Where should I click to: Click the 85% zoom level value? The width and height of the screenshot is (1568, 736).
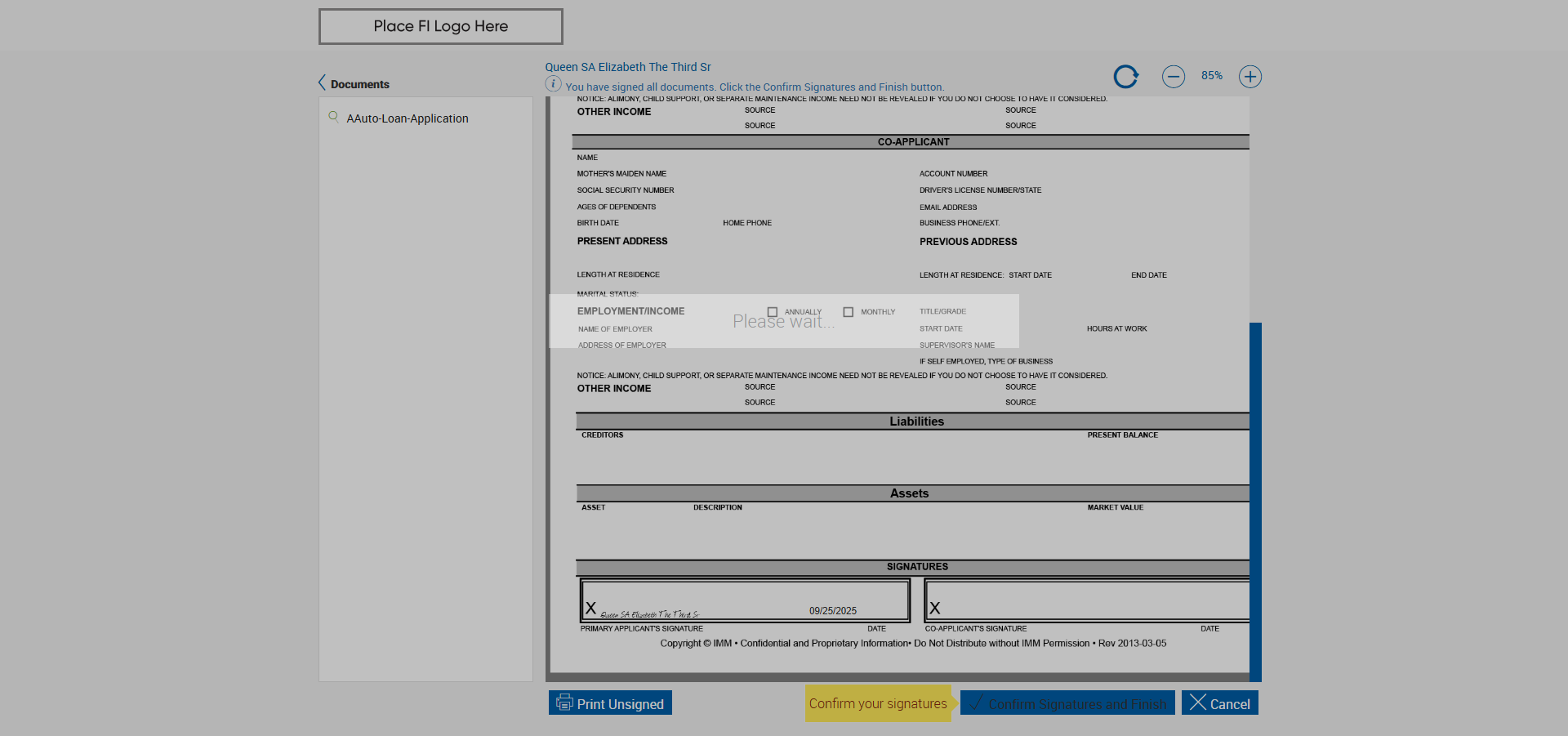pyautogui.click(x=1212, y=76)
